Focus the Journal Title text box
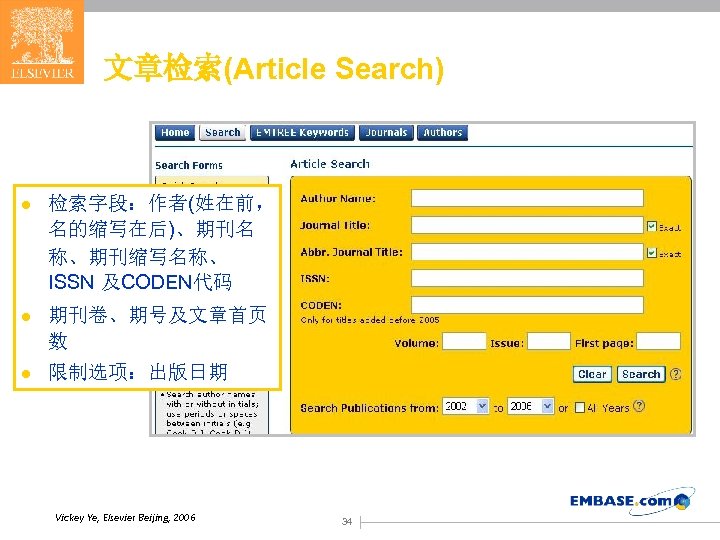 (527, 225)
